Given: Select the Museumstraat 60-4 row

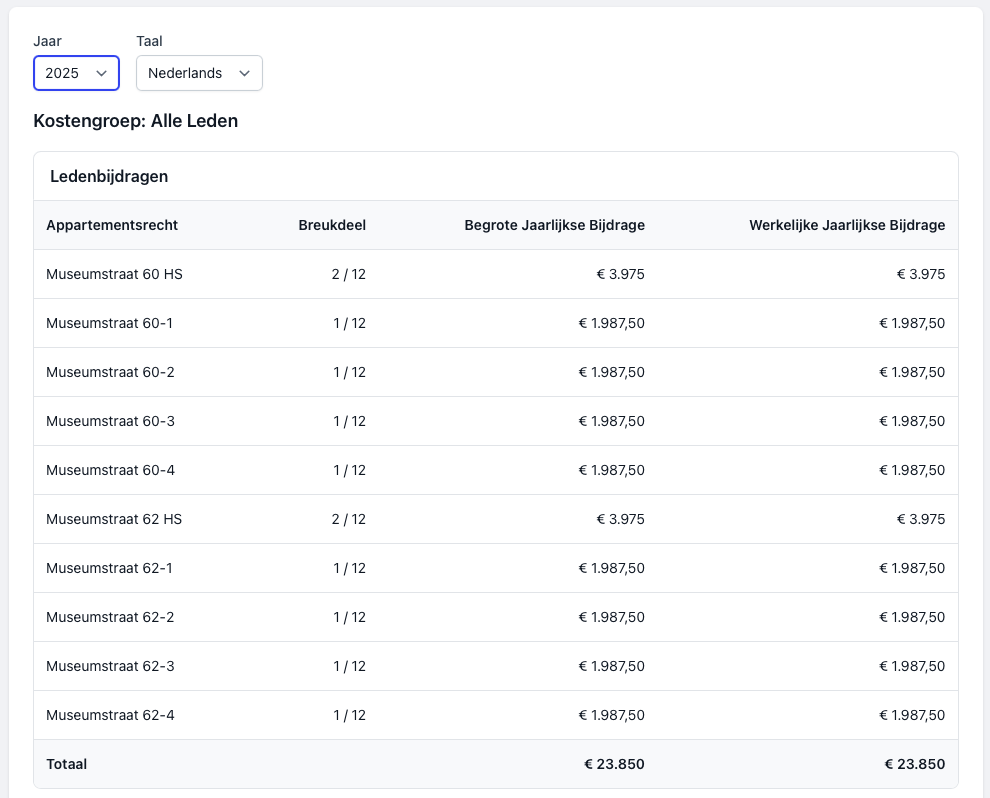Looking at the screenshot, I should point(110,470).
